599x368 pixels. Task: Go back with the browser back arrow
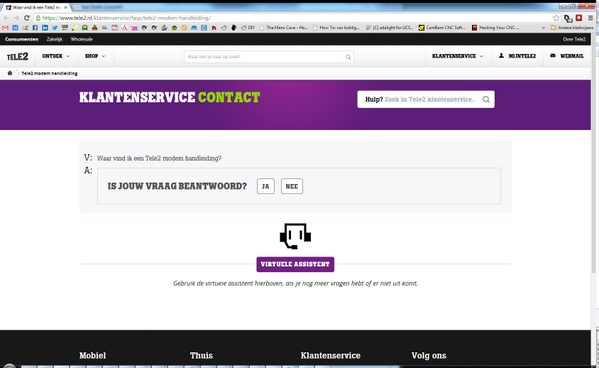pyautogui.click(x=6, y=18)
